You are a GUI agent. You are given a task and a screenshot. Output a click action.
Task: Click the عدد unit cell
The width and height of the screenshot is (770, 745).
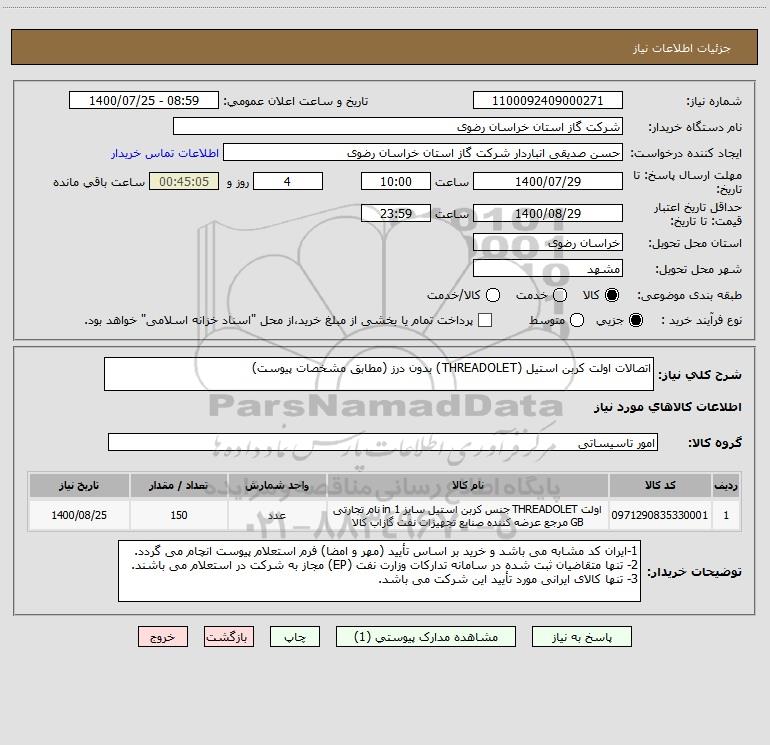pos(277,515)
